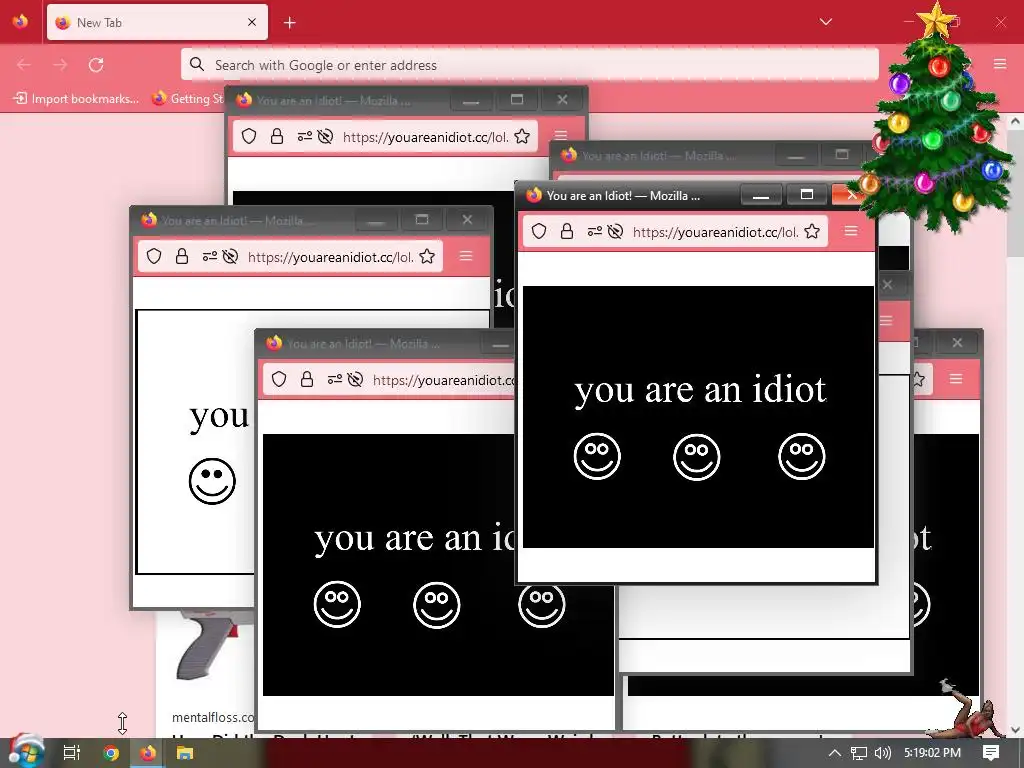Screen dimensions: 1024x768
Task: Bookmark the page with the star in the top-most popup behind
Action: coord(522,136)
